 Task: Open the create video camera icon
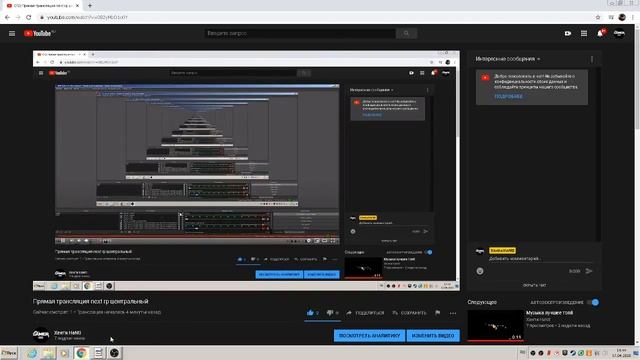(568, 33)
